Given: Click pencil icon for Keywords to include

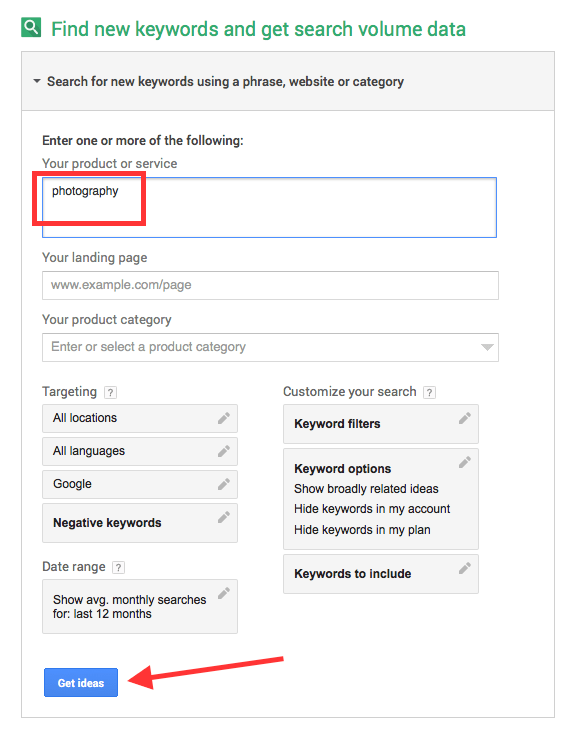Looking at the screenshot, I should pyautogui.click(x=464, y=568).
